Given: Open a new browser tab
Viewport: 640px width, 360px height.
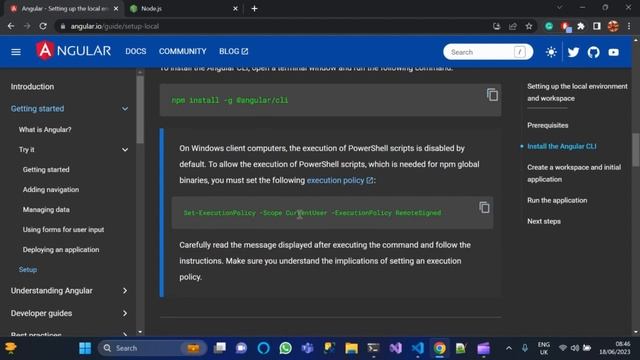Looking at the screenshot, I should 254,9.
